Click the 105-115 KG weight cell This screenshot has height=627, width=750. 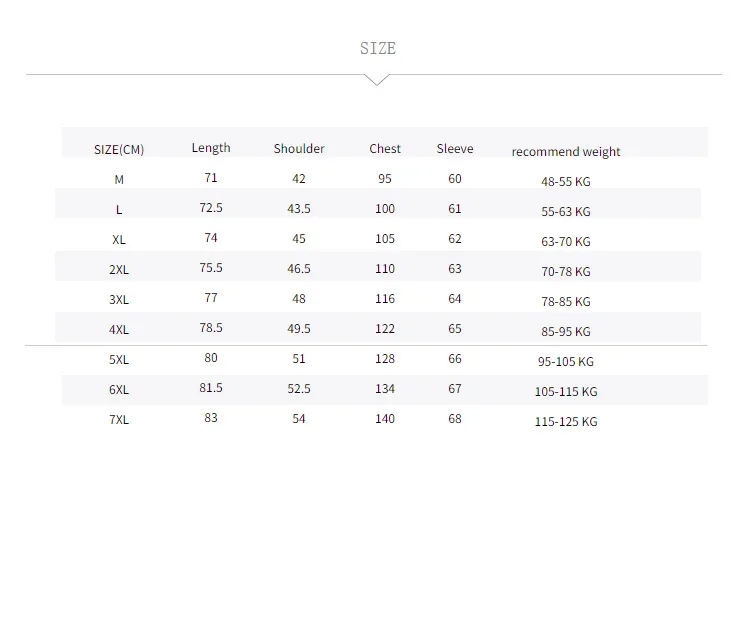point(566,392)
